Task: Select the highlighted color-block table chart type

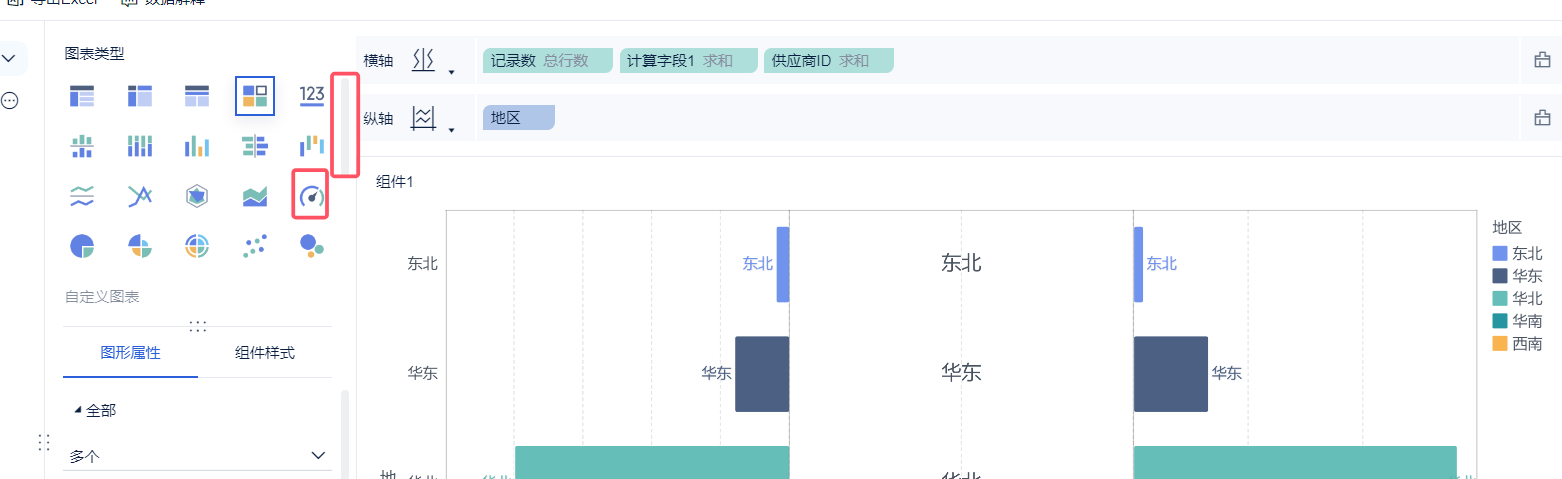Action: pyautogui.click(x=255, y=96)
